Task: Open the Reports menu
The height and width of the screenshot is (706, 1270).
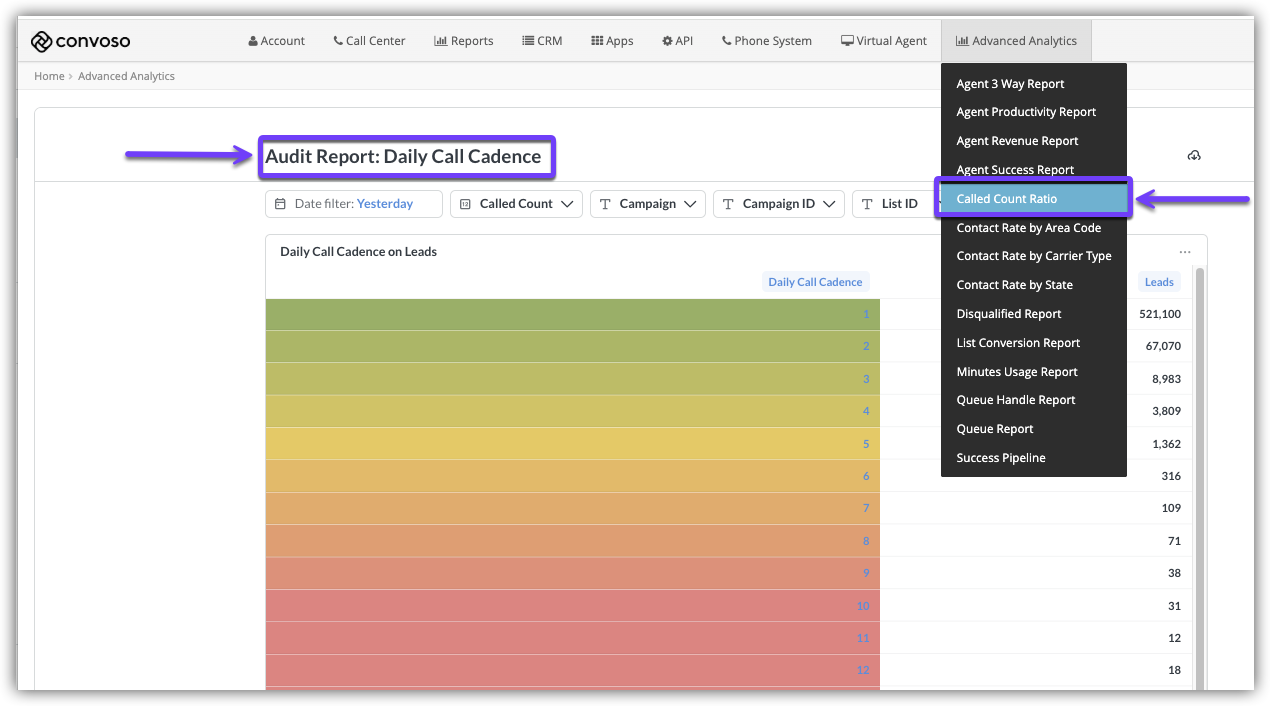Action: tap(463, 41)
